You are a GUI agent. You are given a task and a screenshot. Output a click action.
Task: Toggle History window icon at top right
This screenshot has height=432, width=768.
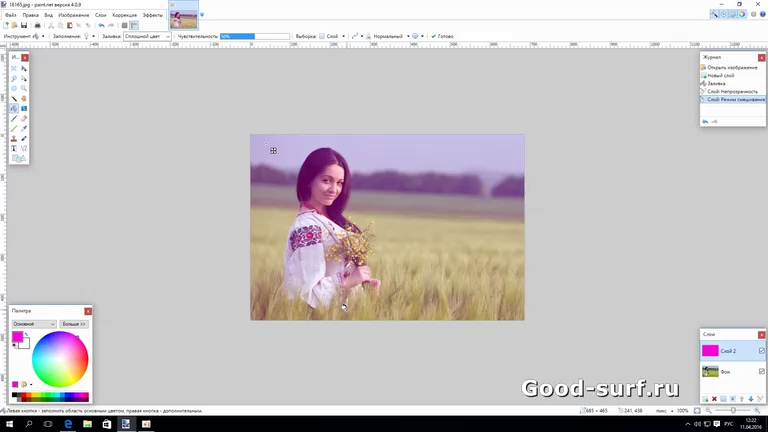click(x=723, y=14)
